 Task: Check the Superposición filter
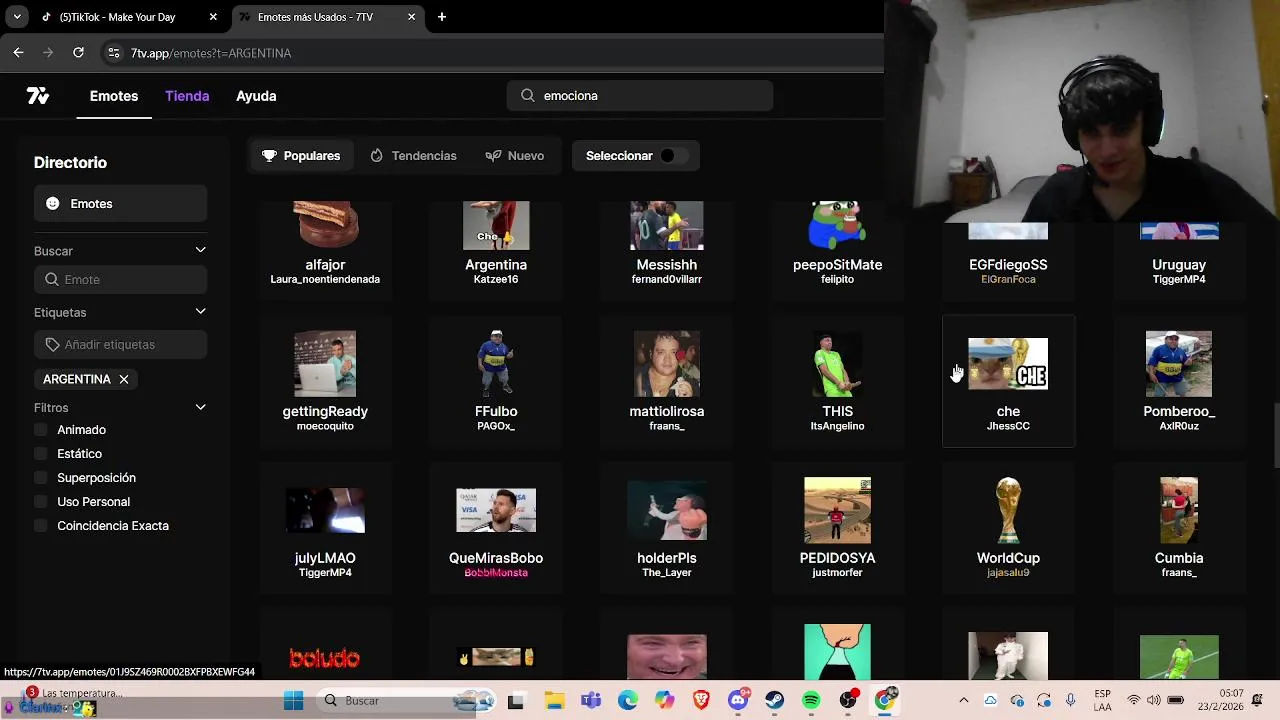click(x=41, y=478)
